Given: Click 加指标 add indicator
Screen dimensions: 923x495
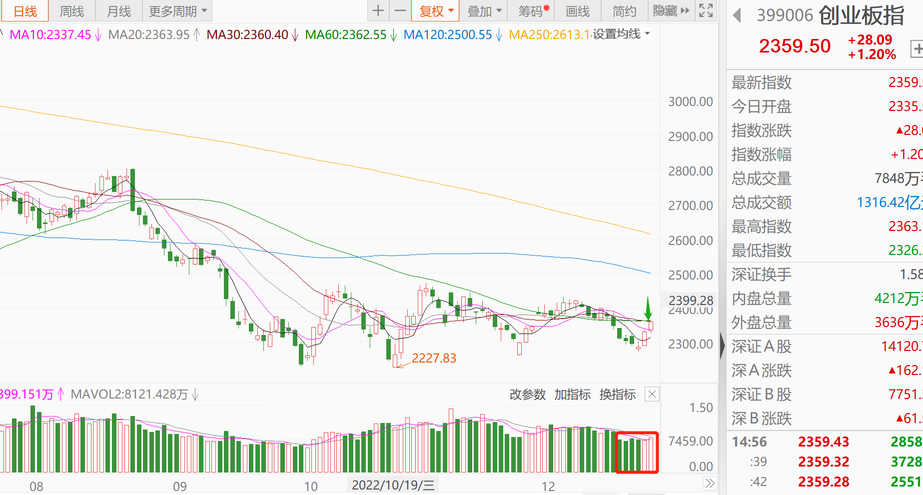Looking at the screenshot, I should pyautogui.click(x=572, y=394).
